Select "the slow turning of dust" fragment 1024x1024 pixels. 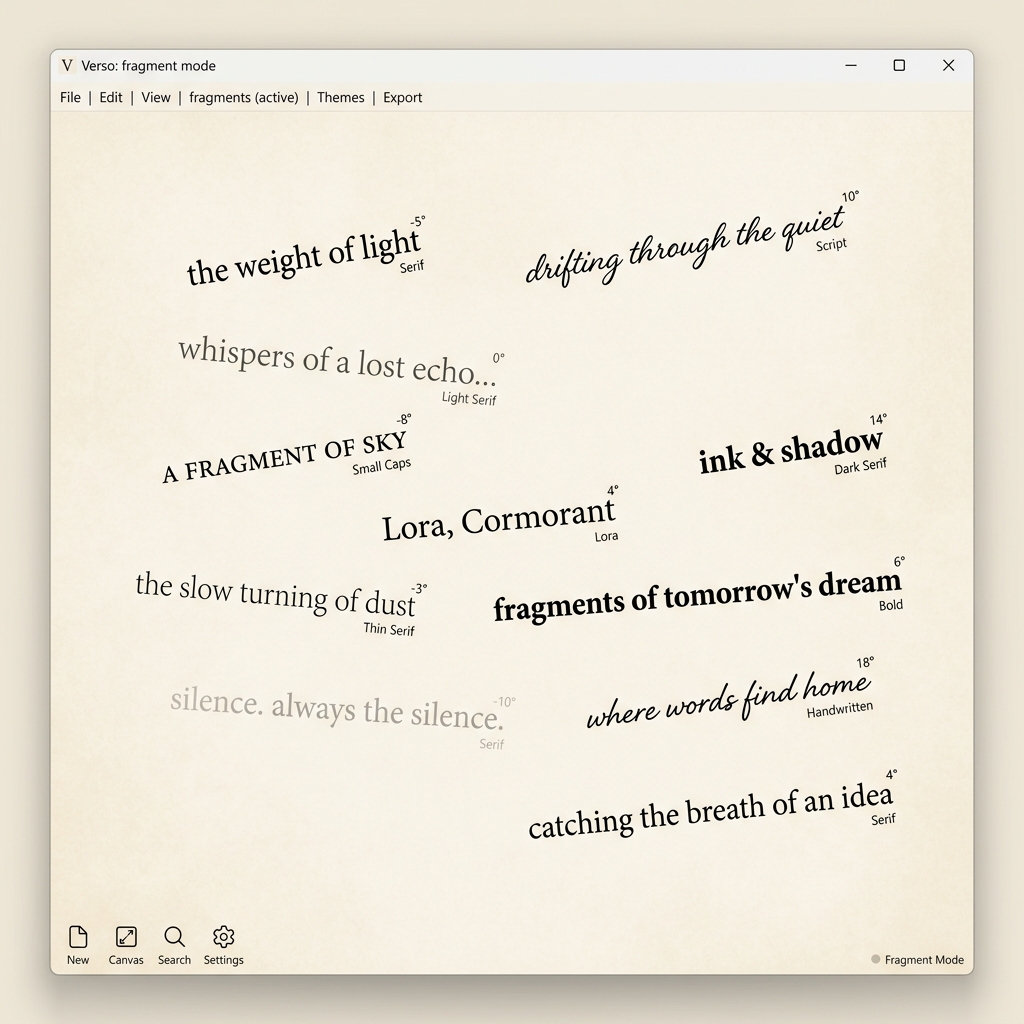coord(275,594)
